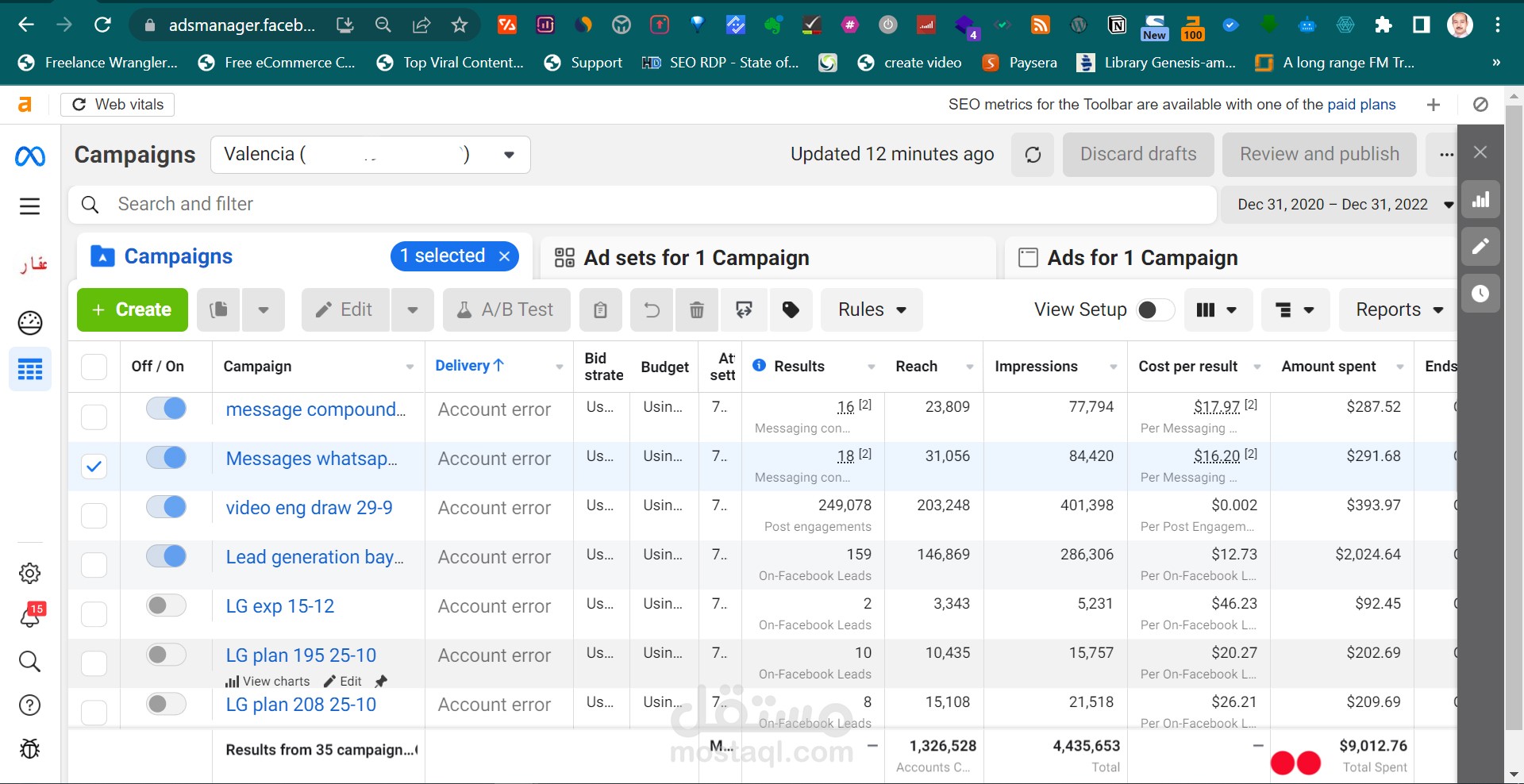Click the tag label icon in toolbar
The height and width of the screenshot is (784, 1524).
pos(791,309)
